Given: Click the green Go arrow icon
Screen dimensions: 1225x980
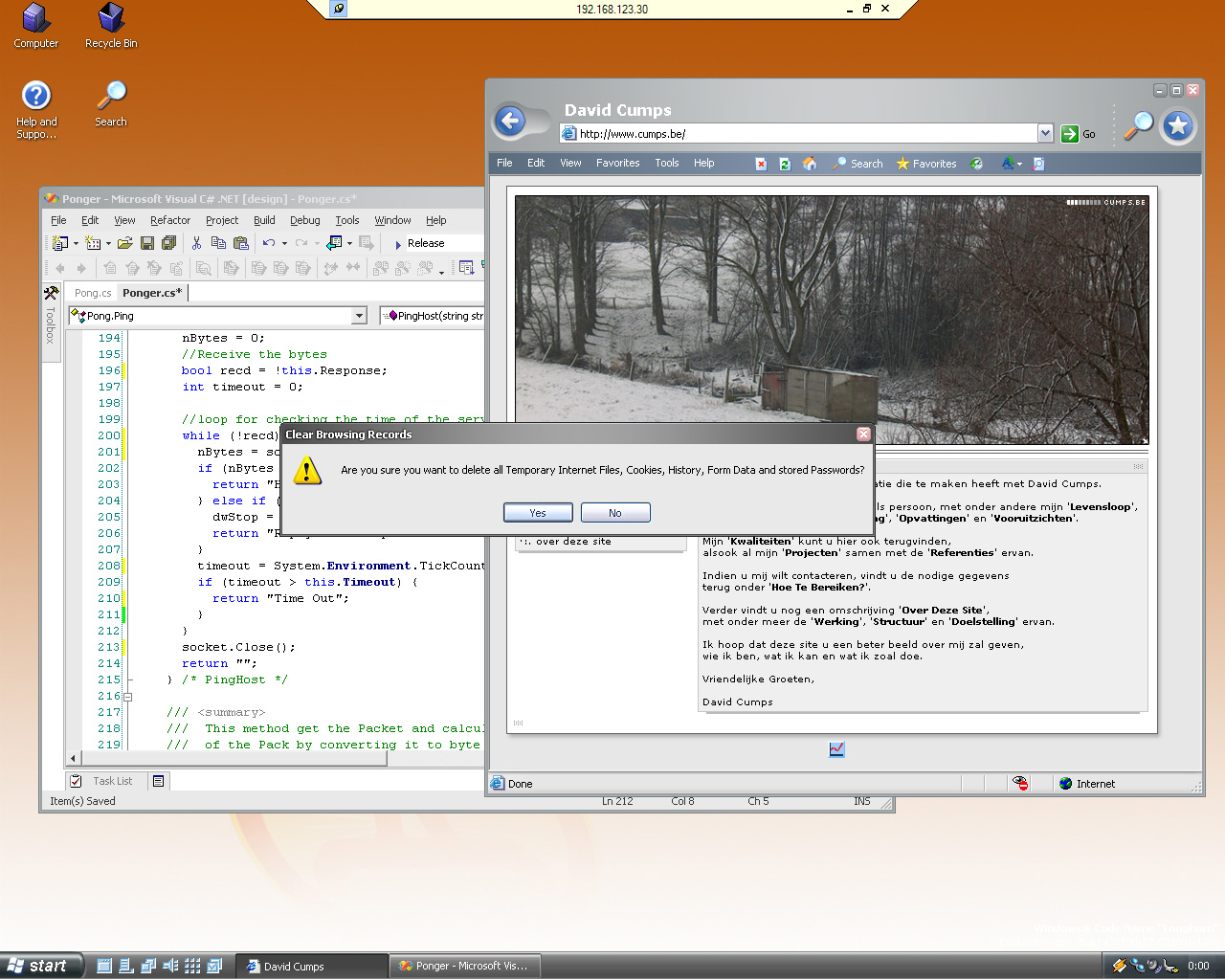Looking at the screenshot, I should point(1070,134).
